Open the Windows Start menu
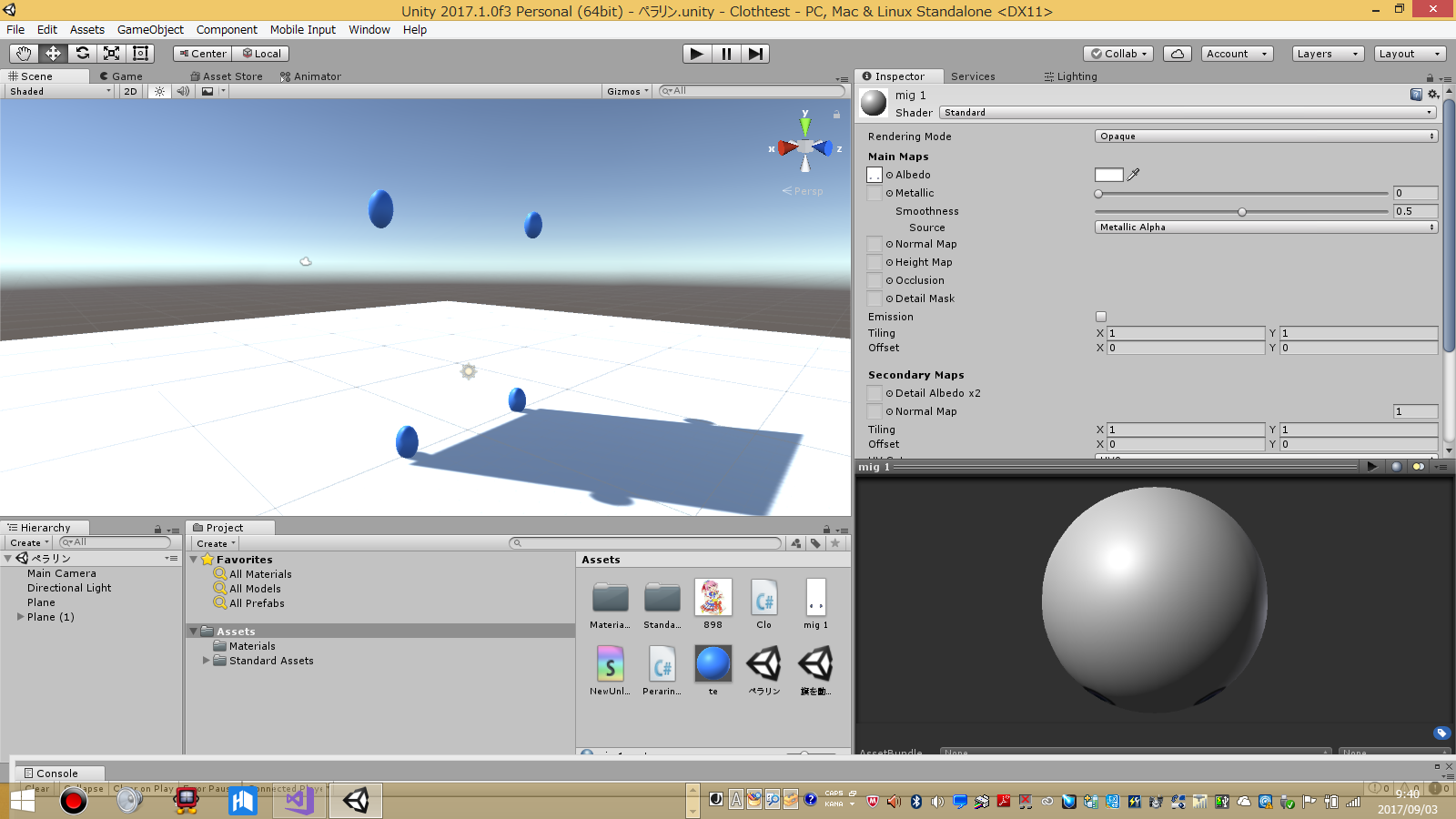 pyautogui.click(x=23, y=801)
